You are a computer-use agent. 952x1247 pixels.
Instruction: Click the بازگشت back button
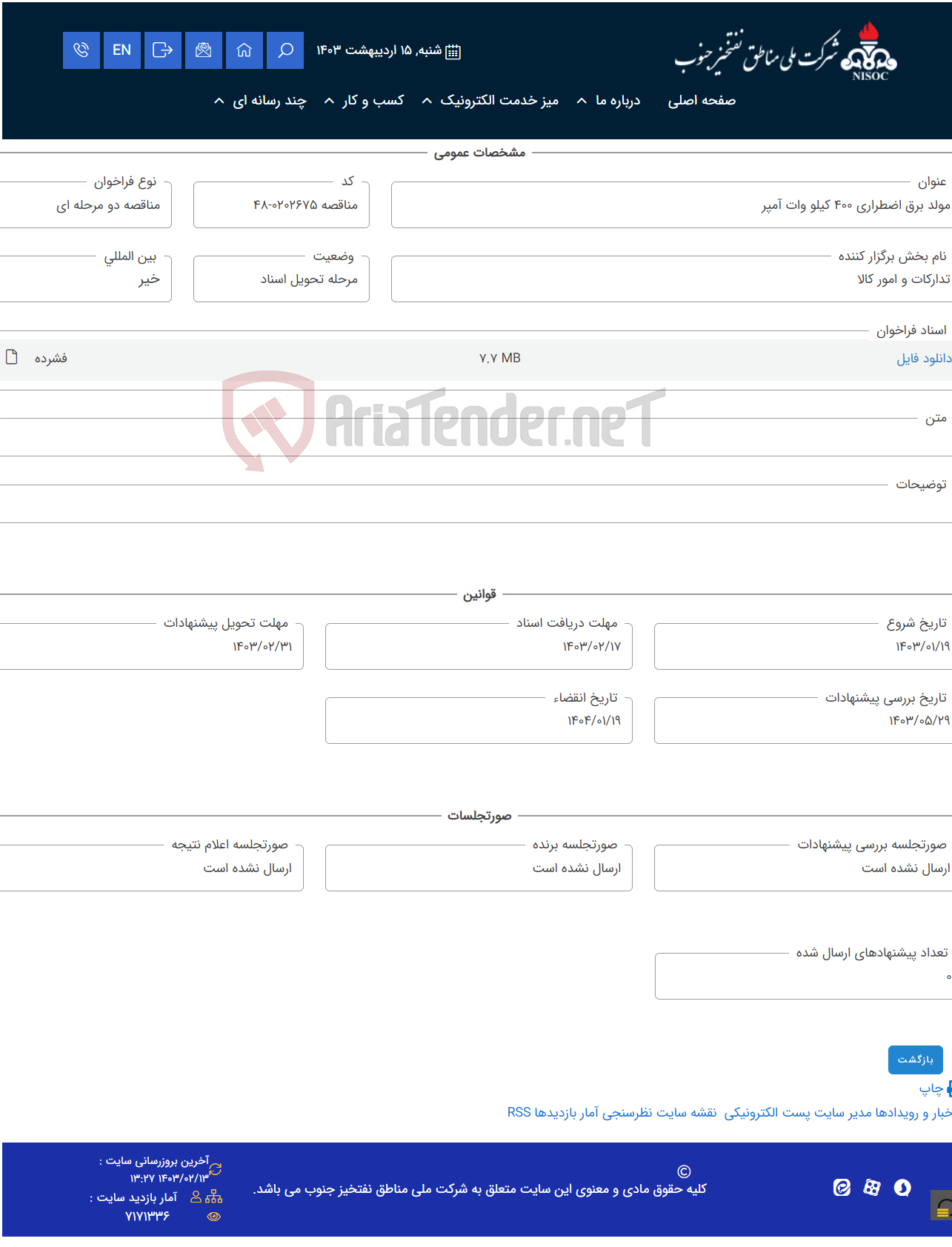916,1060
